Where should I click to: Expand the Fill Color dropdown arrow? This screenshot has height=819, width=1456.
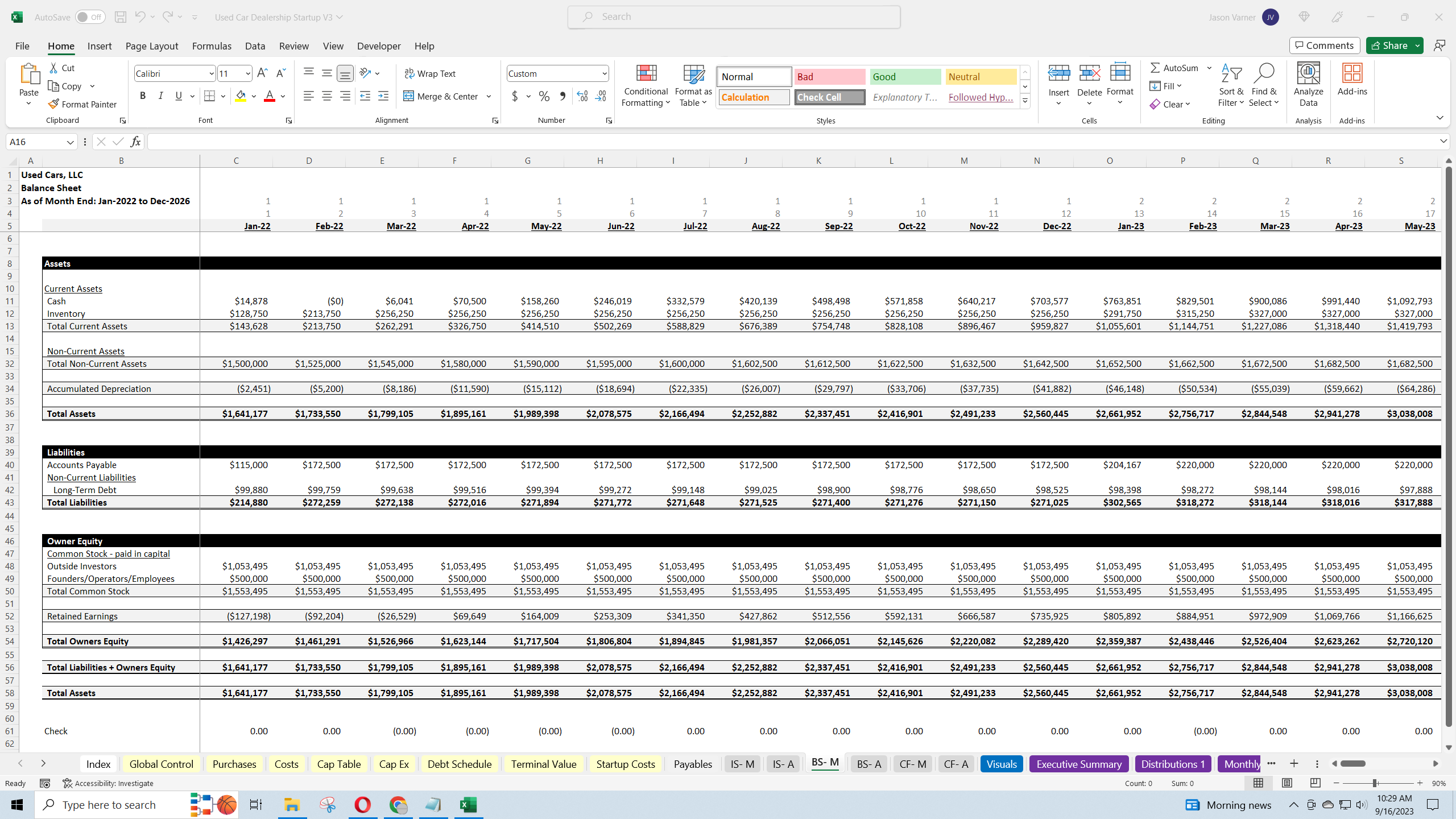point(254,96)
